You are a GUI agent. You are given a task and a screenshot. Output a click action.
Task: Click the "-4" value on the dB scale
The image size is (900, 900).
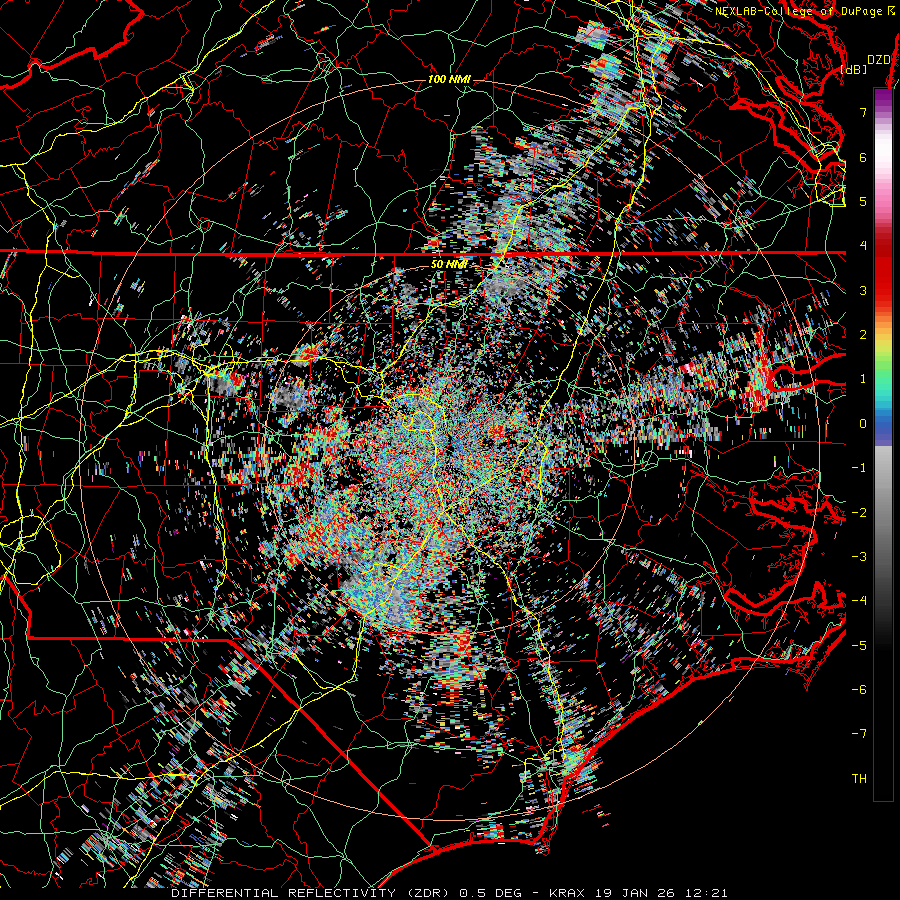859,601
